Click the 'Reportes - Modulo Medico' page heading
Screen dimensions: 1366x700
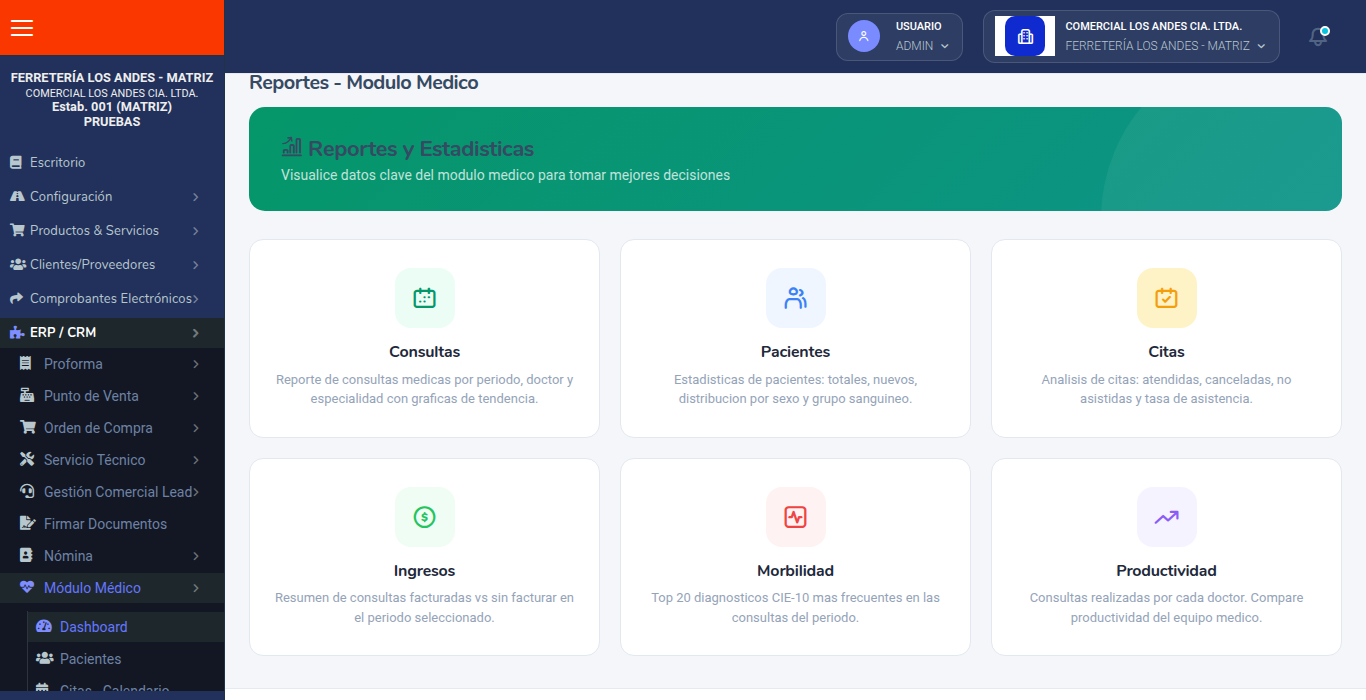364,83
